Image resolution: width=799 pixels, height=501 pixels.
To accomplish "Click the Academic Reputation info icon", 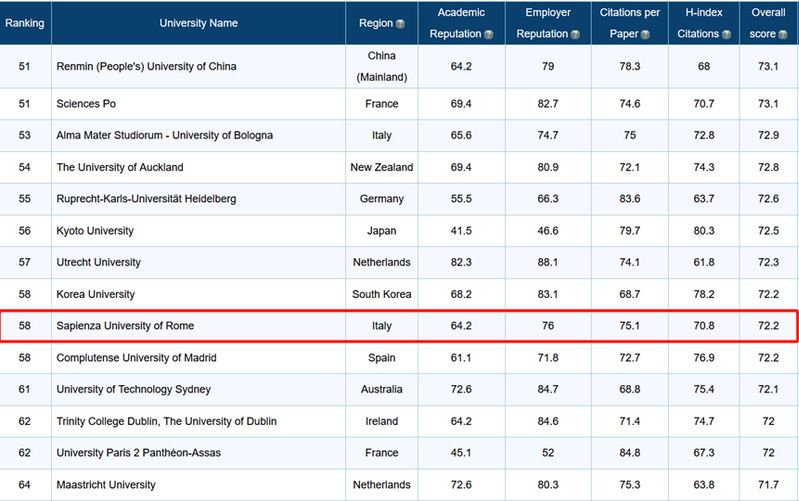I will (x=489, y=34).
